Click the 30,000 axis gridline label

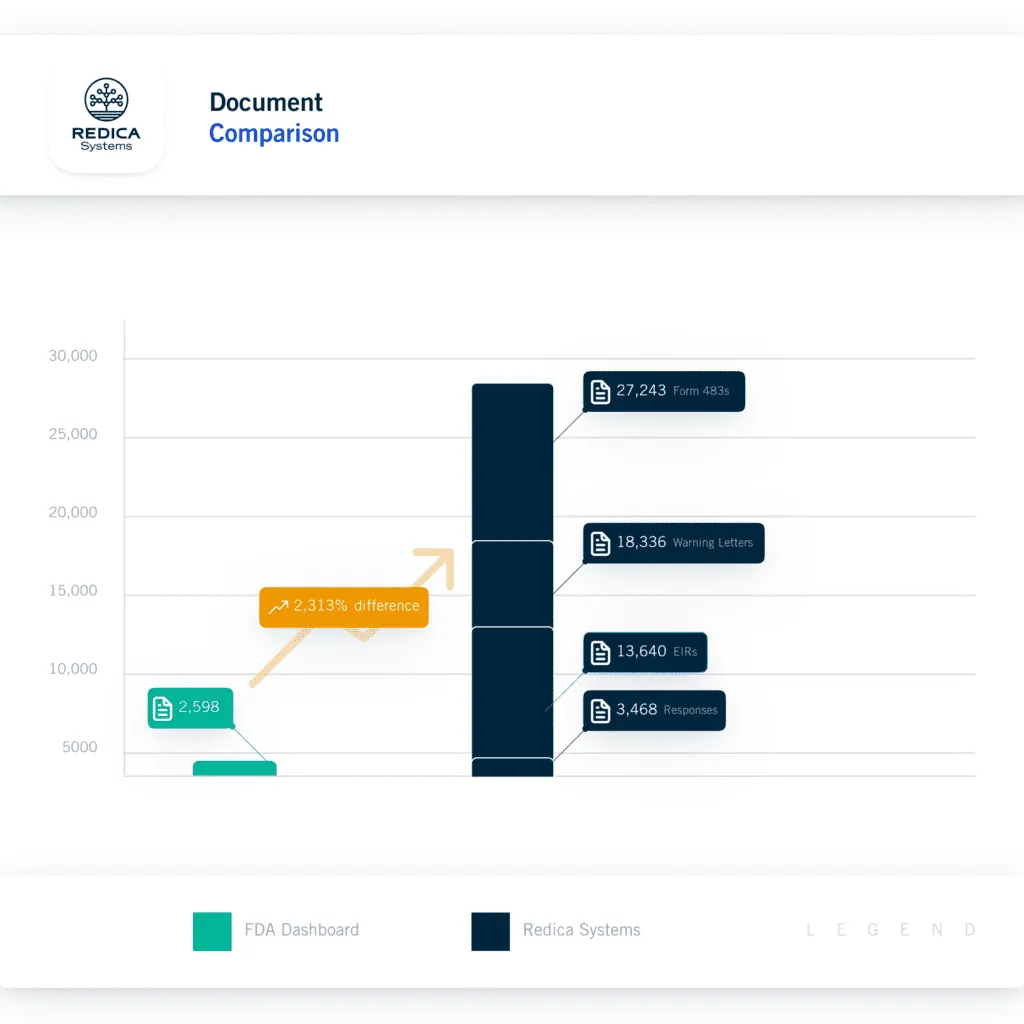click(x=71, y=356)
